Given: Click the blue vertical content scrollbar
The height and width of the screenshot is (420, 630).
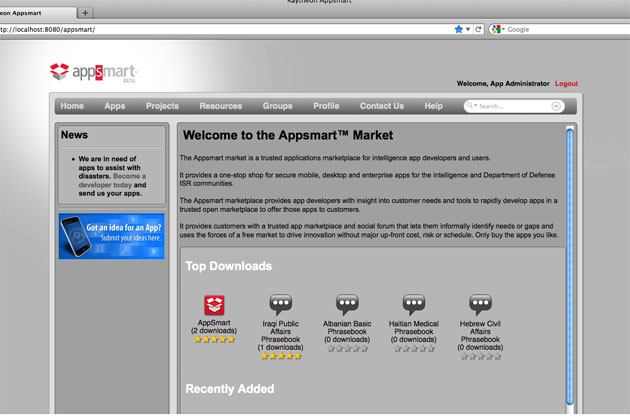Looking at the screenshot, I should coord(570,266).
